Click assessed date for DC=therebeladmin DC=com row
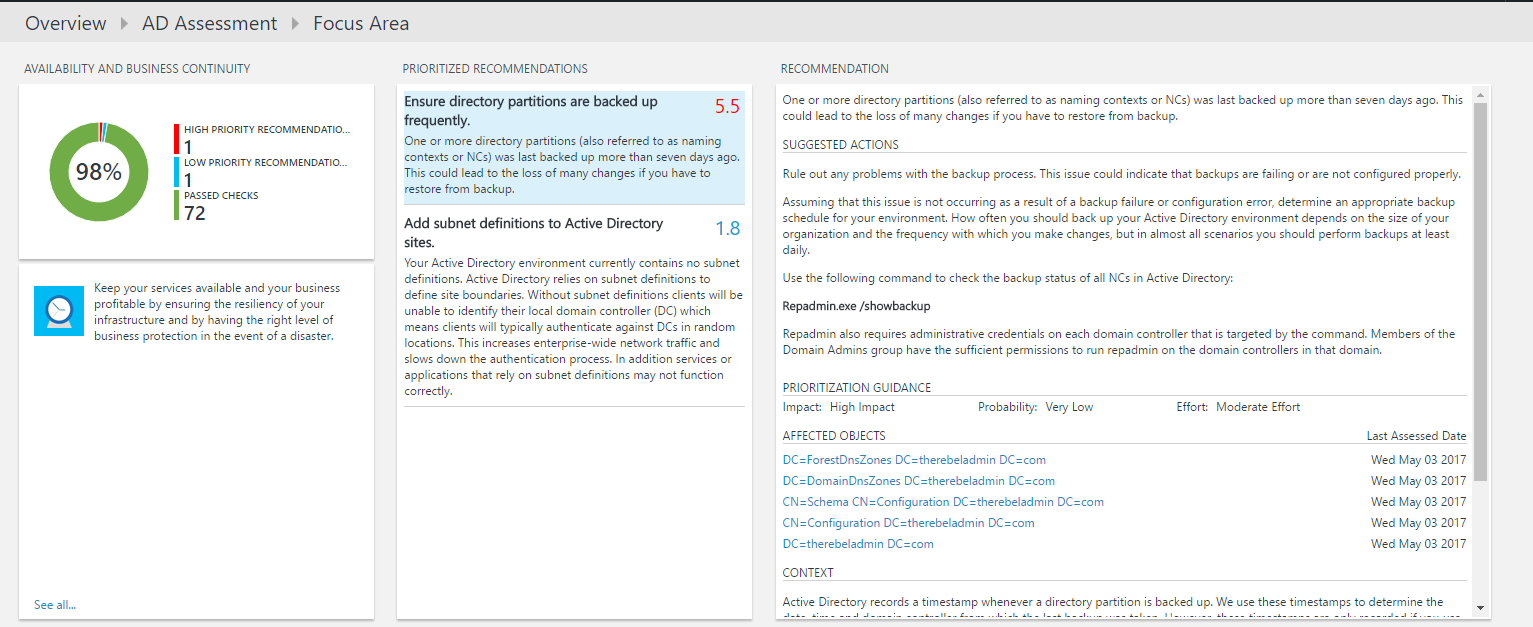This screenshot has width=1533, height=627. pos(1418,544)
